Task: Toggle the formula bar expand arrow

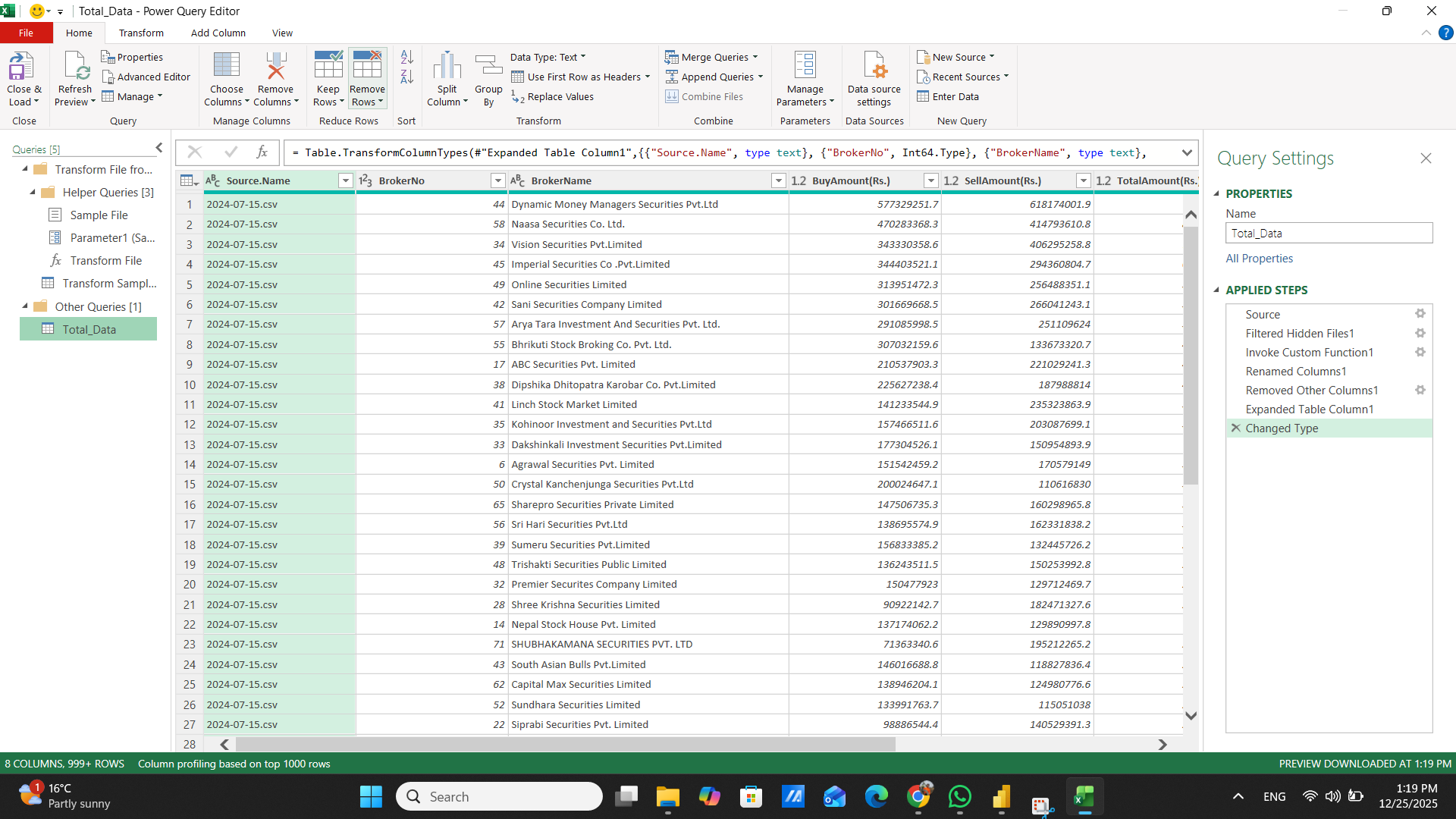Action: [1187, 152]
